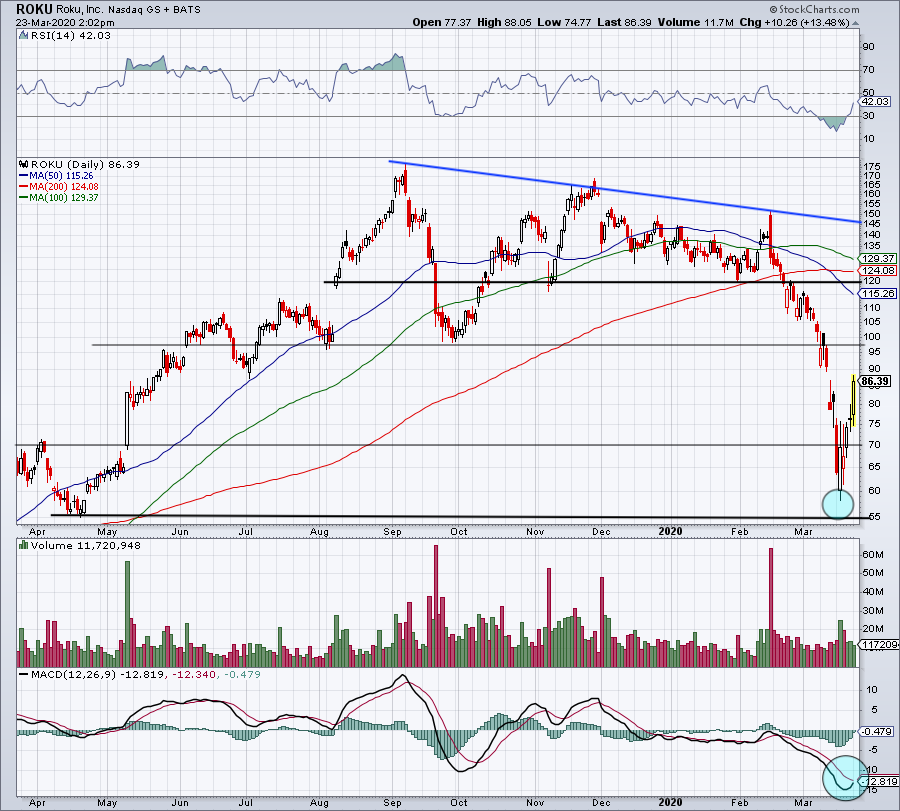900x811 pixels.
Task: Click the bold 2020 label on the price chart's date axis
Action: point(670,531)
